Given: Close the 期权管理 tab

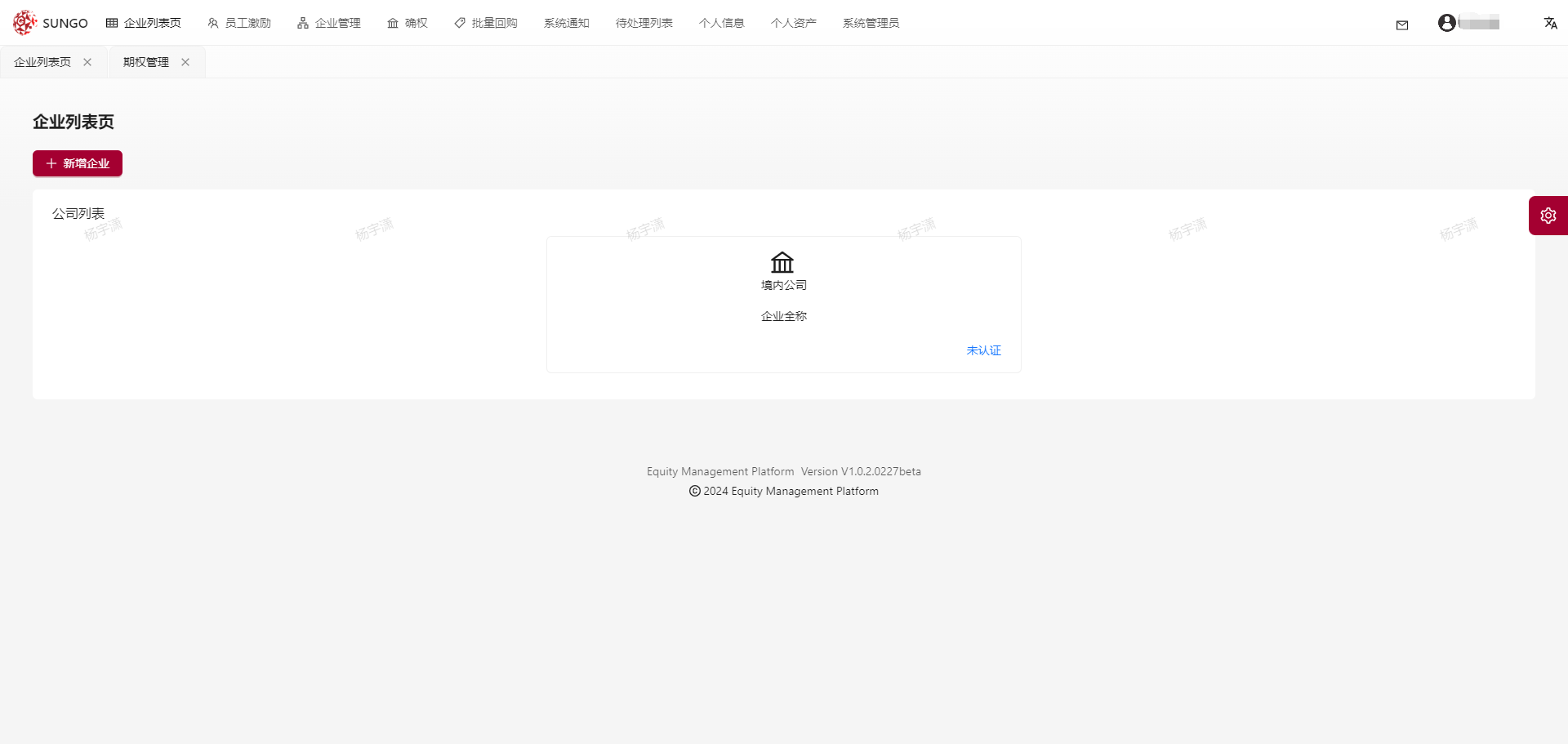Looking at the screenshot, I should [x=185, y=62].
